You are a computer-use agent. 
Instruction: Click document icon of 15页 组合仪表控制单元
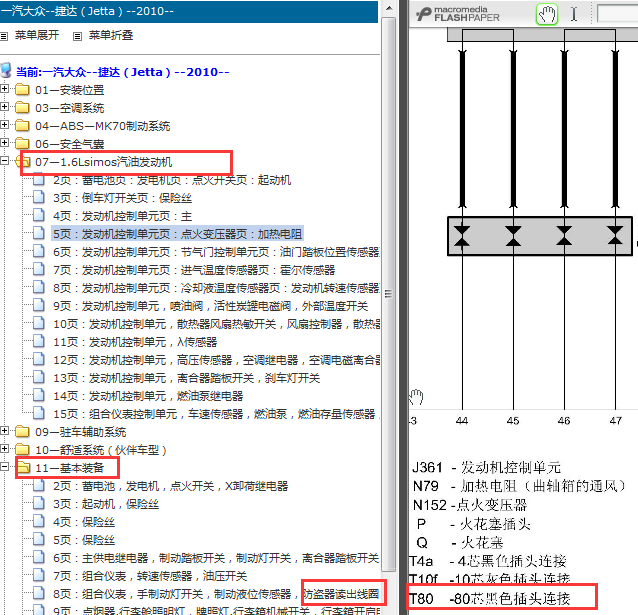point(39,412)
